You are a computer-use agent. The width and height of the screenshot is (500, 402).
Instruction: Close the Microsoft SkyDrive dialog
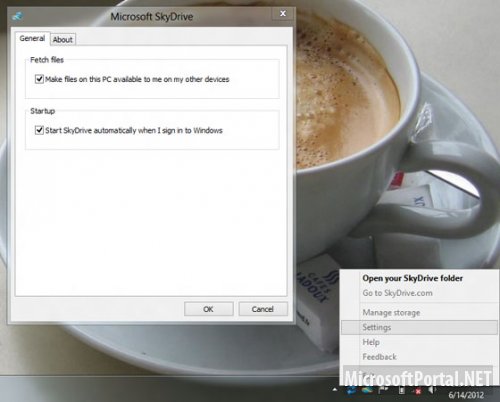[x=283, y=13]
